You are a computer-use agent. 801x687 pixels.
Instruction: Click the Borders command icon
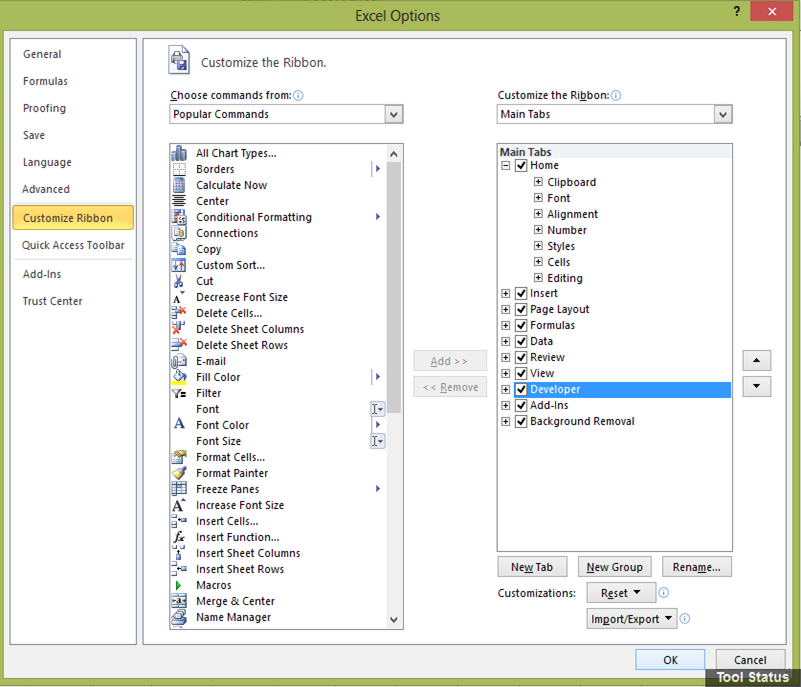(x=179, y=169)
